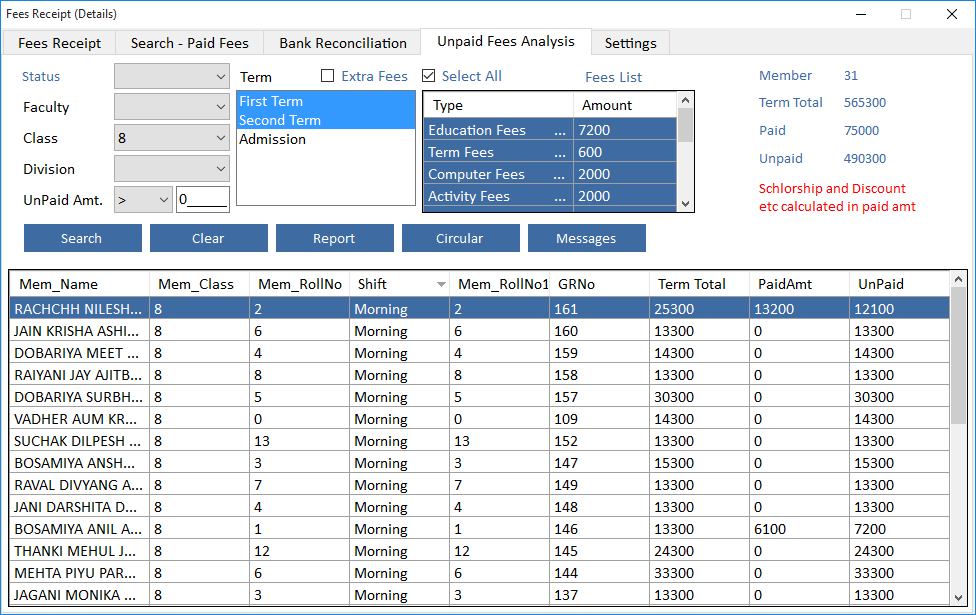Image resolution: width=976 pixels, height=615 pixels.
Task: Select the JANI DARSHITA row
Action: (480, 507)
